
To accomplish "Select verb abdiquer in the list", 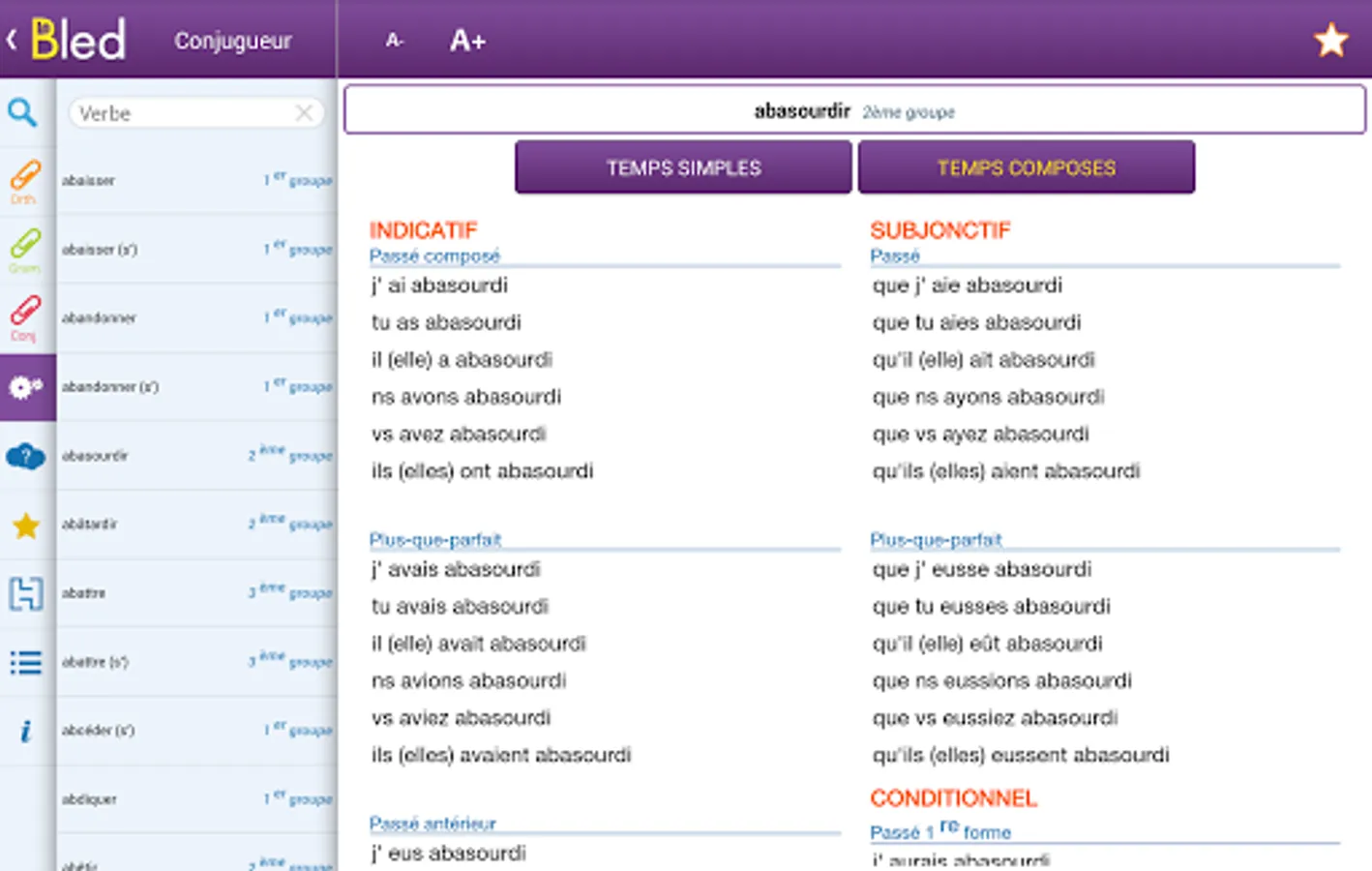I will pyautogui.click(x=196, y=799).
